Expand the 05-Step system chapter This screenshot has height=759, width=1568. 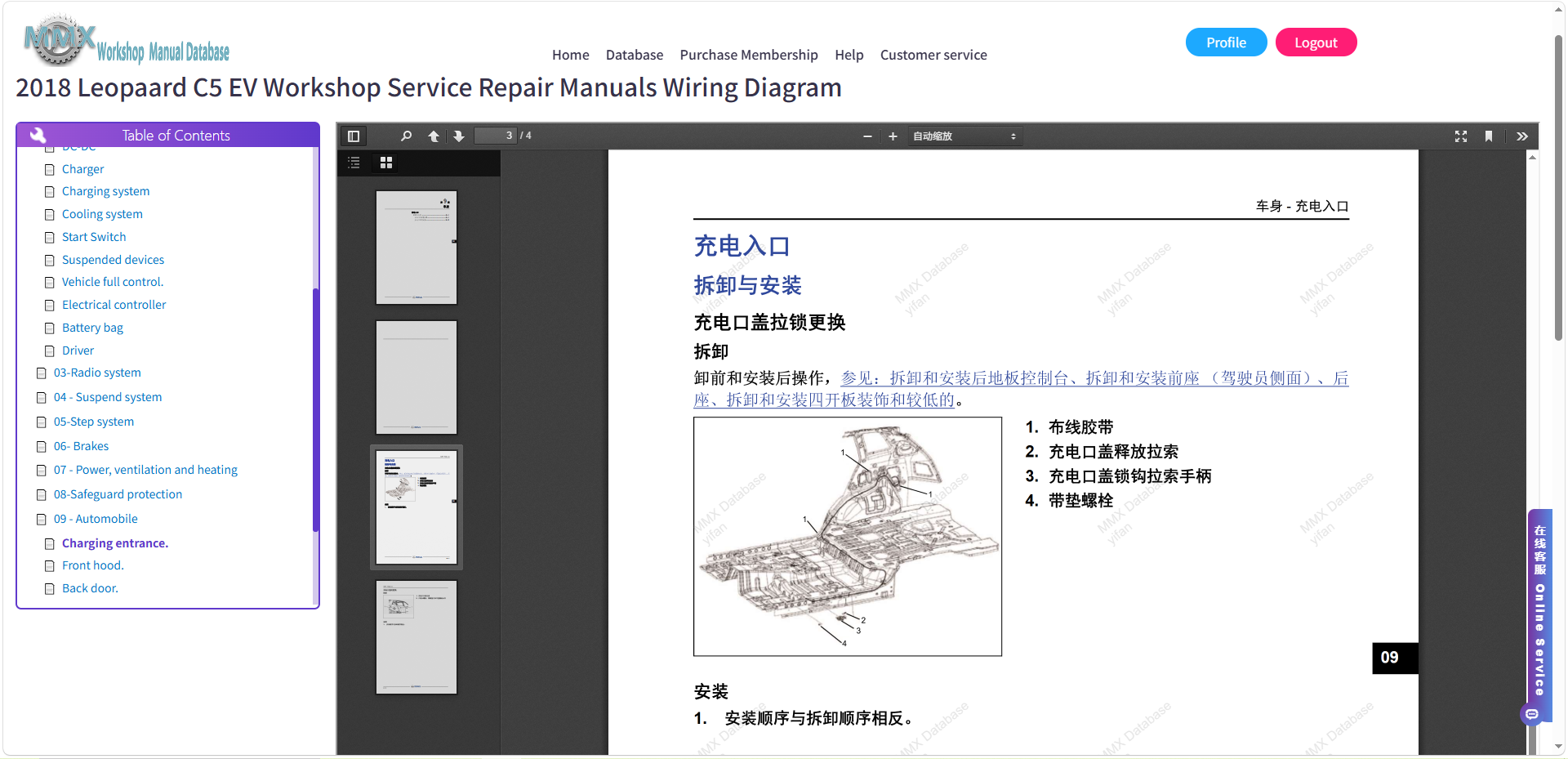(x=94, y=422)
